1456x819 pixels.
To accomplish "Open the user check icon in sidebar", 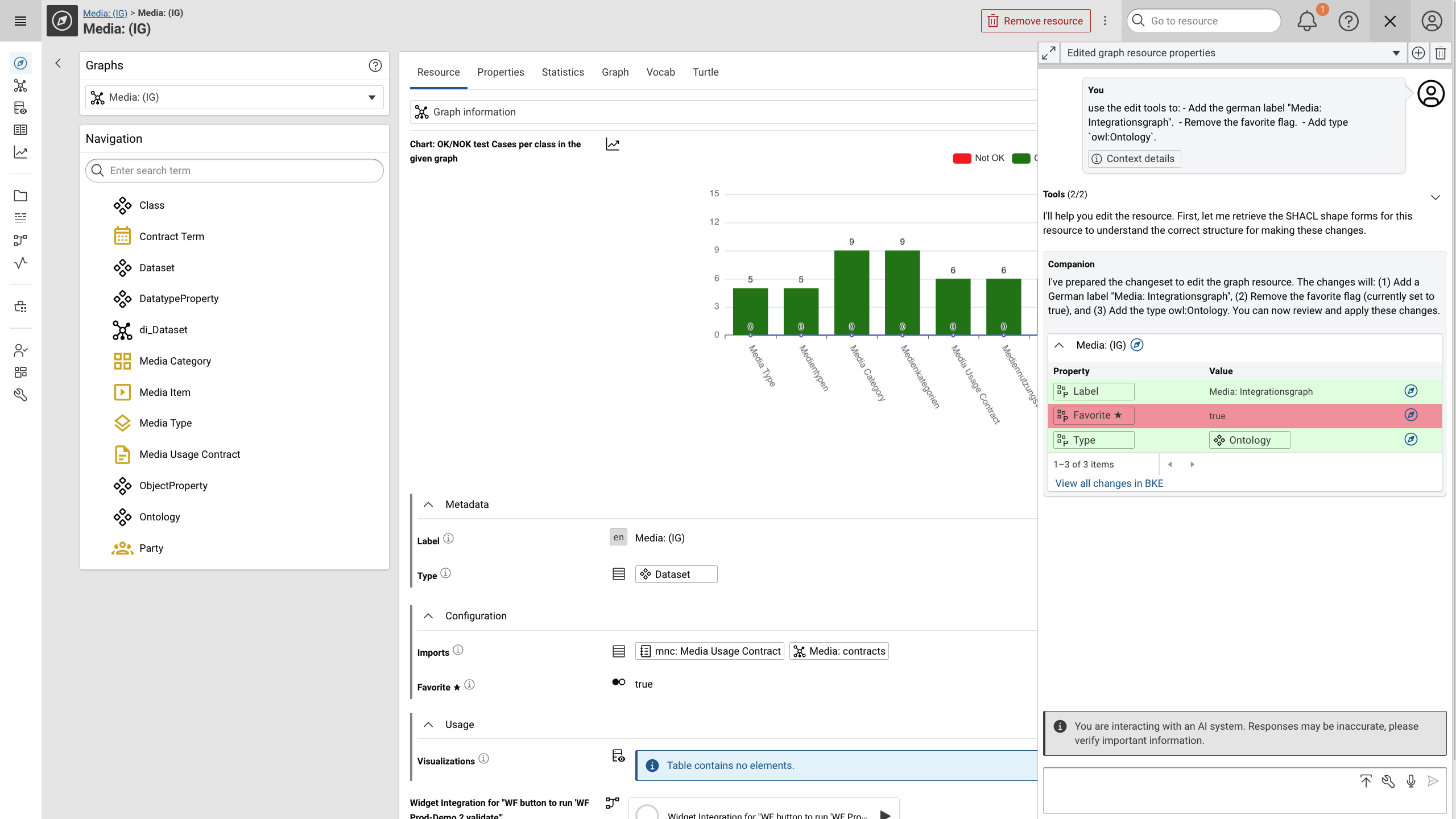I will (x=20, y=350).
